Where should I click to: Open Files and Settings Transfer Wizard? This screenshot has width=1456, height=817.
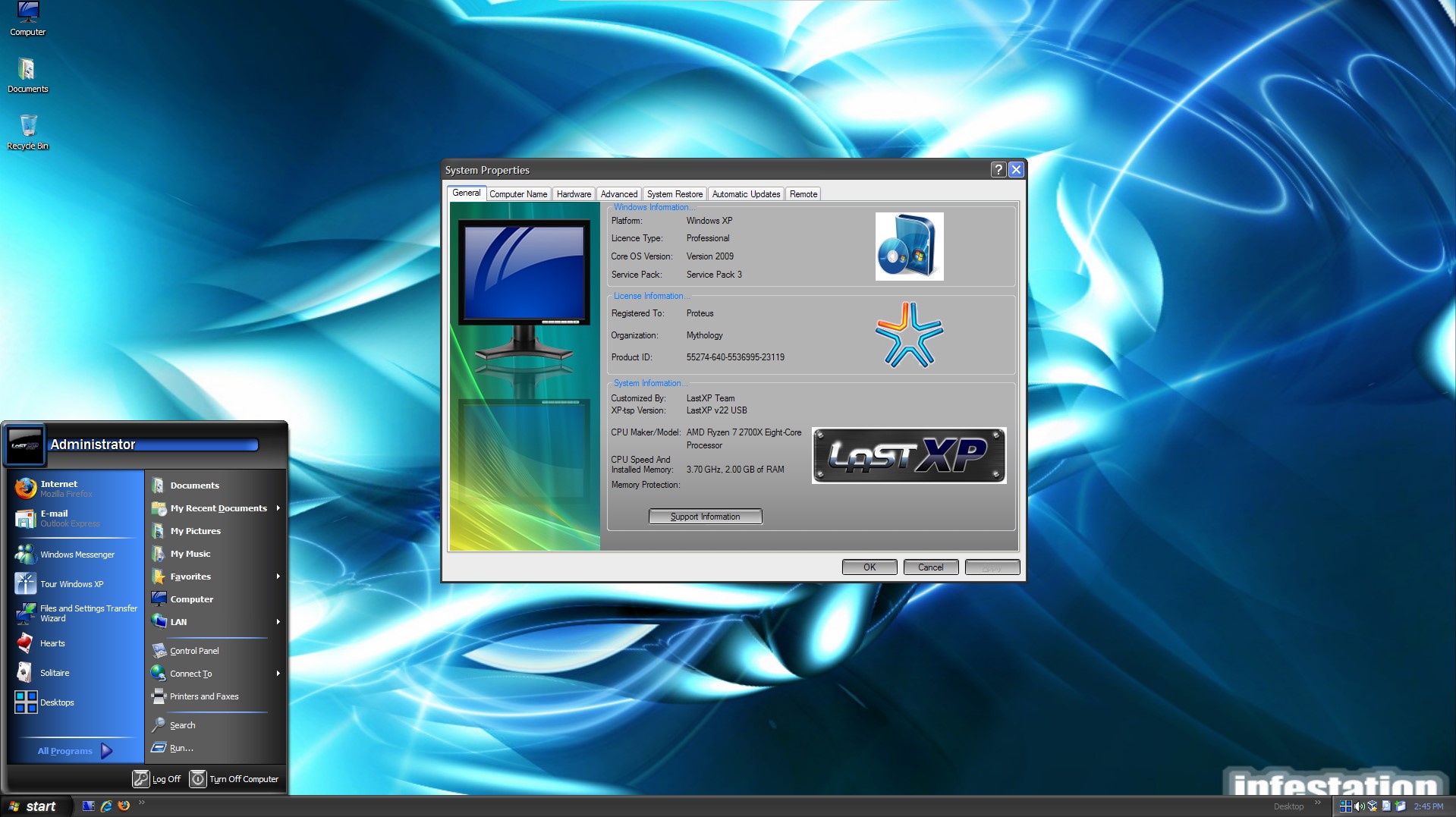point(76,613)
